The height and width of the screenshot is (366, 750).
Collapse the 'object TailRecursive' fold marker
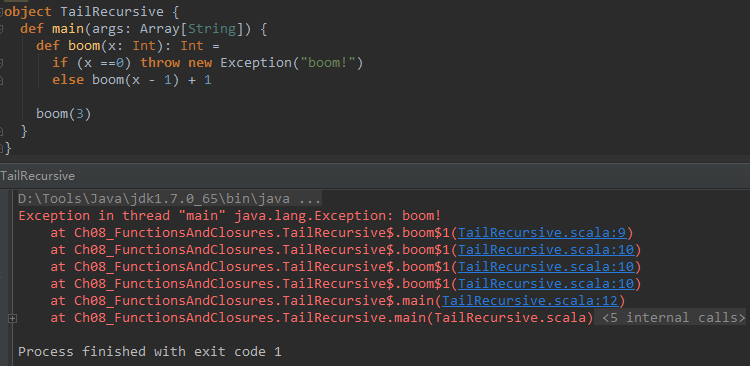click(1, 12)
